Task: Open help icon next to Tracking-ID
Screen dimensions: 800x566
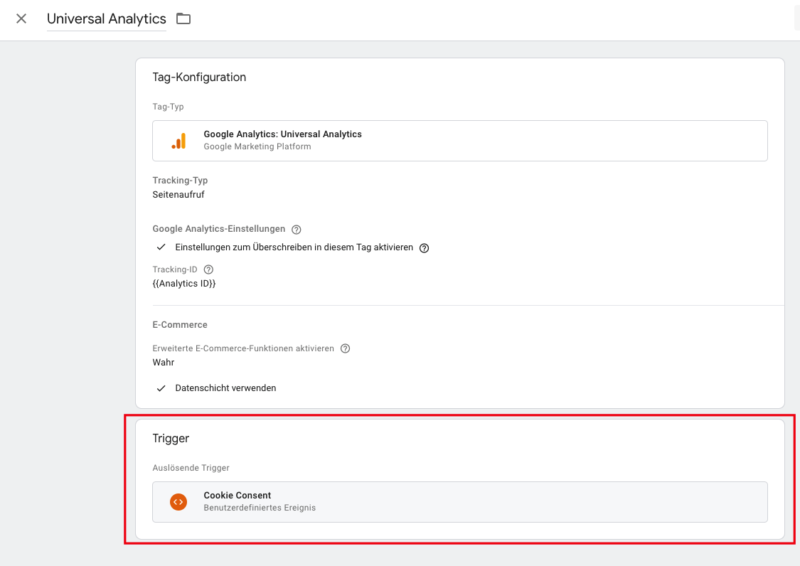Action: (208, 269)
